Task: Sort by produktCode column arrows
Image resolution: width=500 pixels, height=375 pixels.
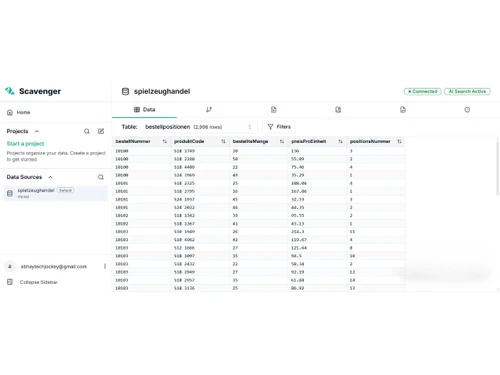Action: [223, 141]
